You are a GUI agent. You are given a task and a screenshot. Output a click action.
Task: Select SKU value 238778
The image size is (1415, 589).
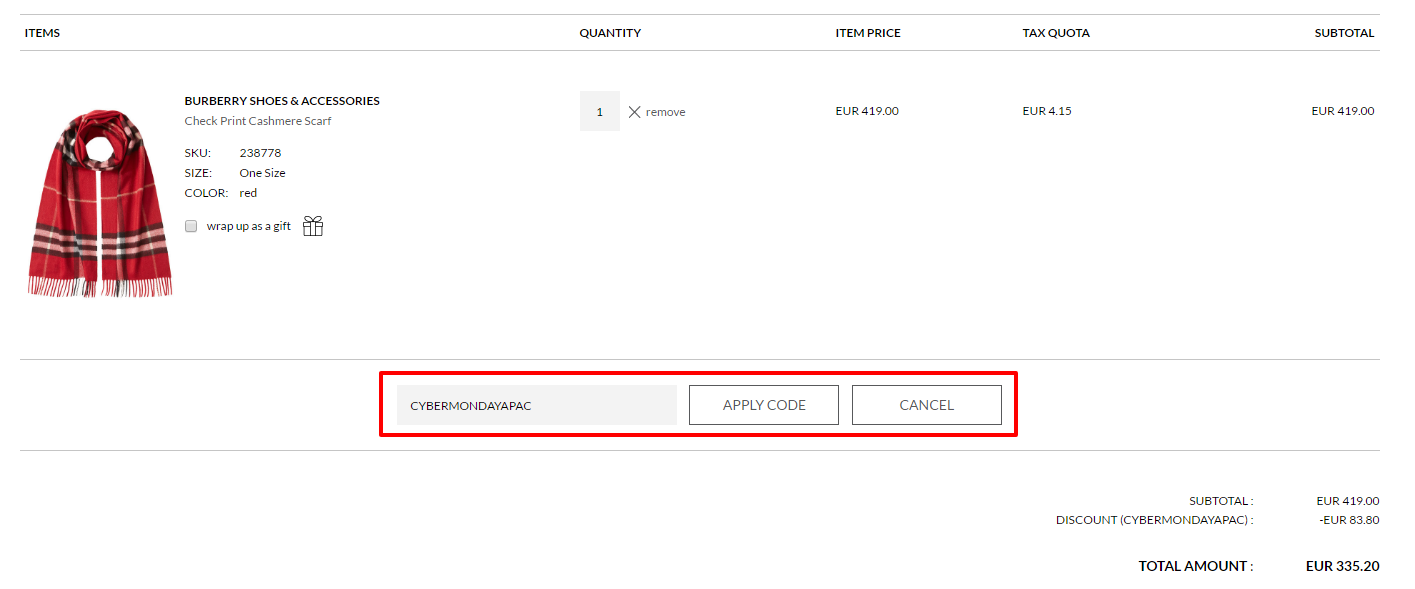click(x=260, y=153)
